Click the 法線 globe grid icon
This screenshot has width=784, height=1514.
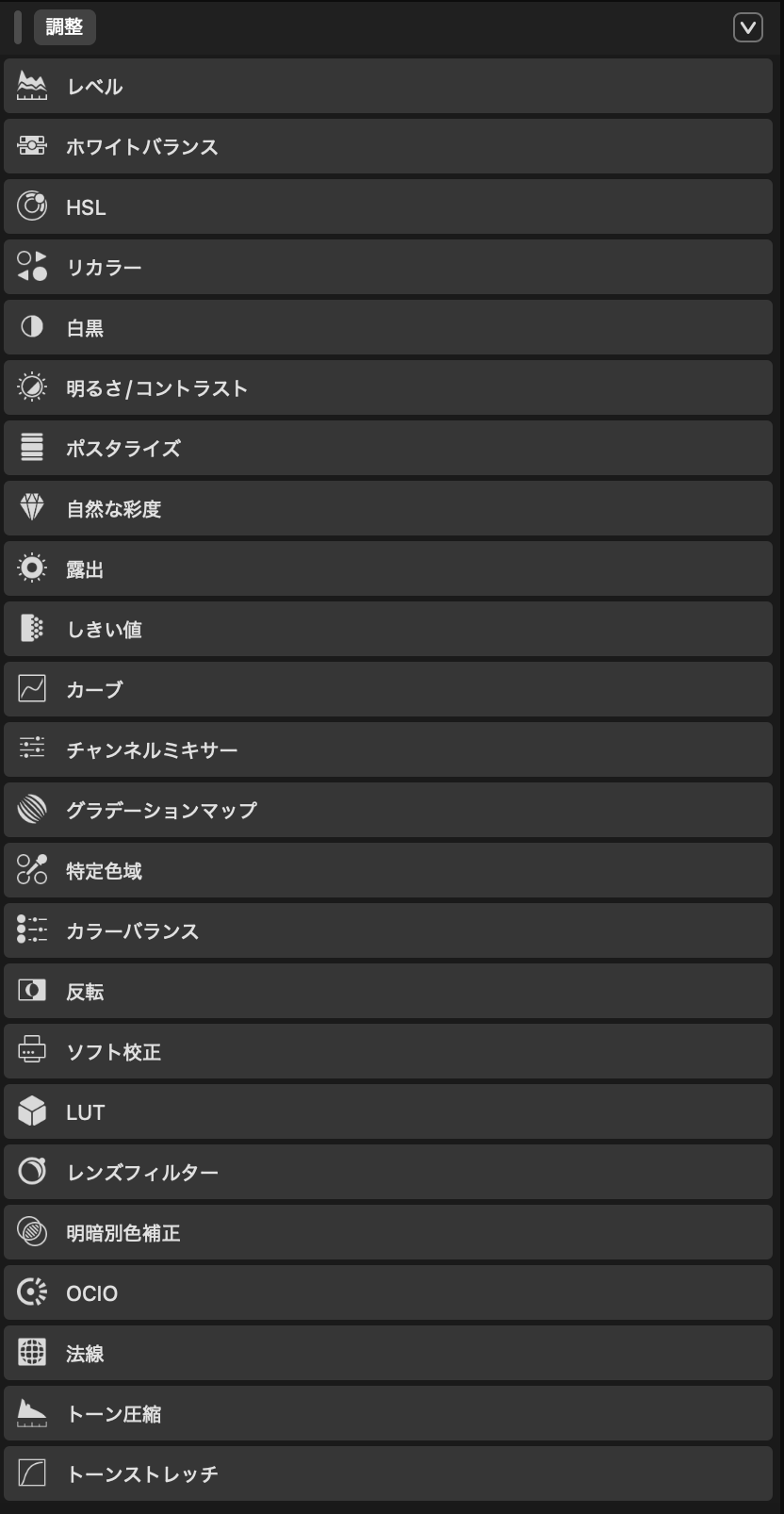click(32, 1353)
